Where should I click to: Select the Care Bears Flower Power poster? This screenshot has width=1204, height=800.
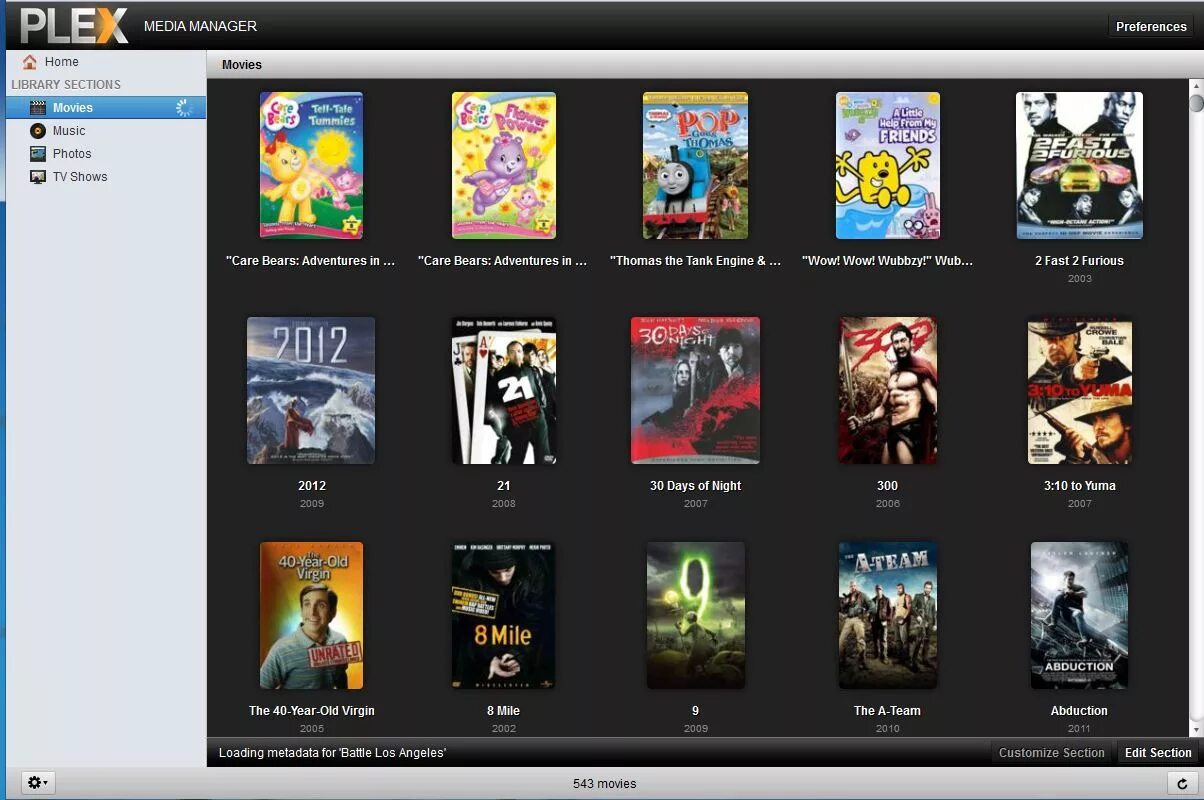[503, 165]
